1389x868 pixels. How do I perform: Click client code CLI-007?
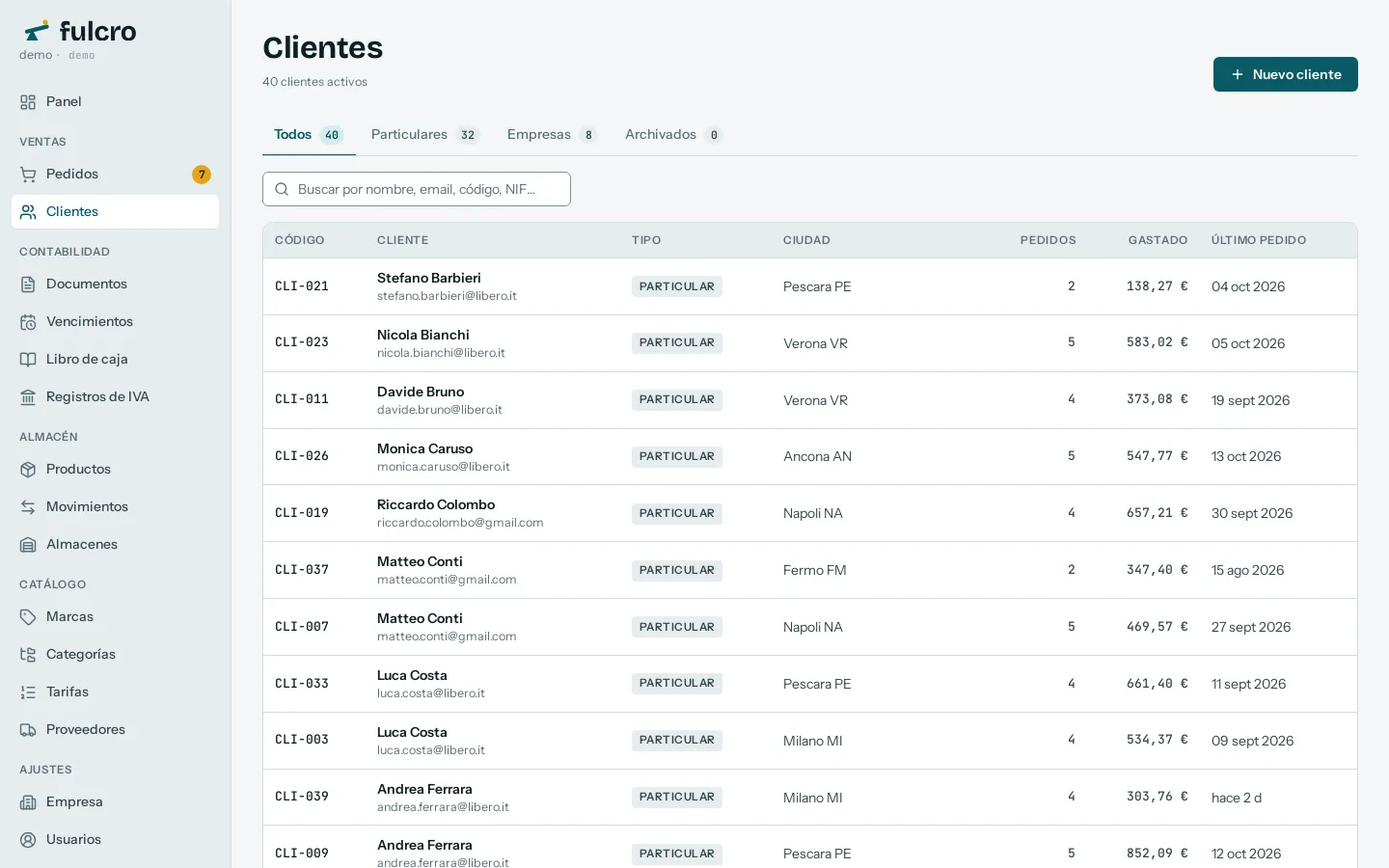coord(302,627)
